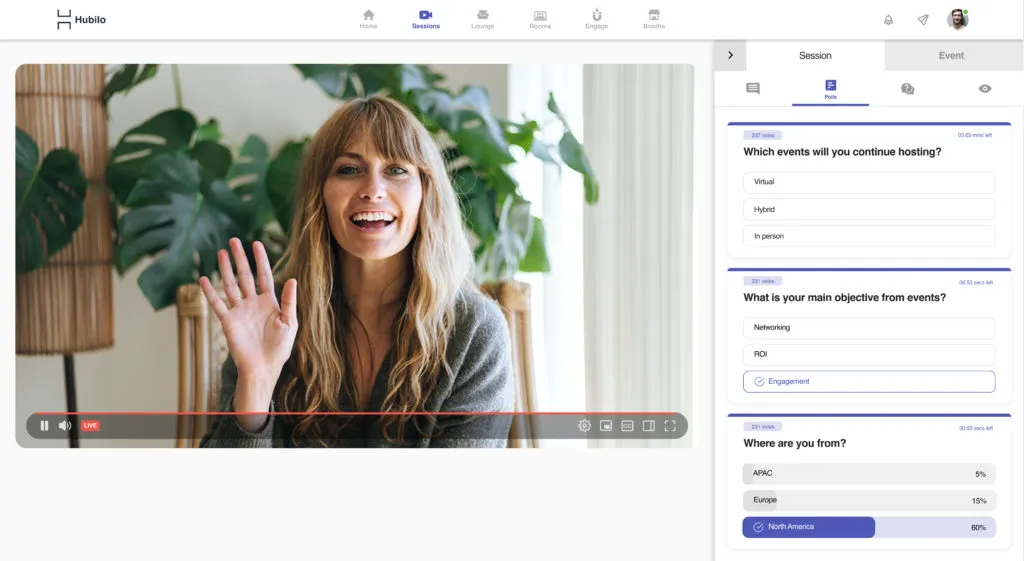This screenshot has height=561, width=1024.
Task: Click 'Where are you from?' question
Action: point(795,443)
